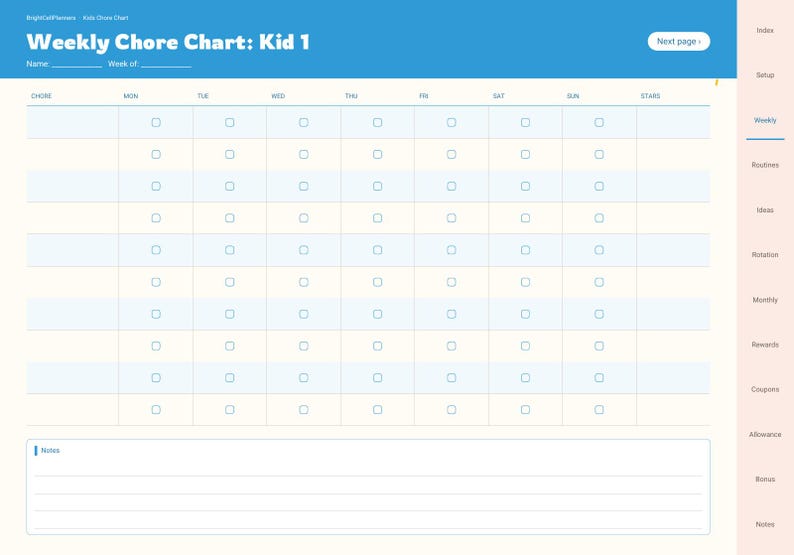Click the STARS column header
This screenshot has height=555, width=794.
pyautogui.click(x=650, y=96)
